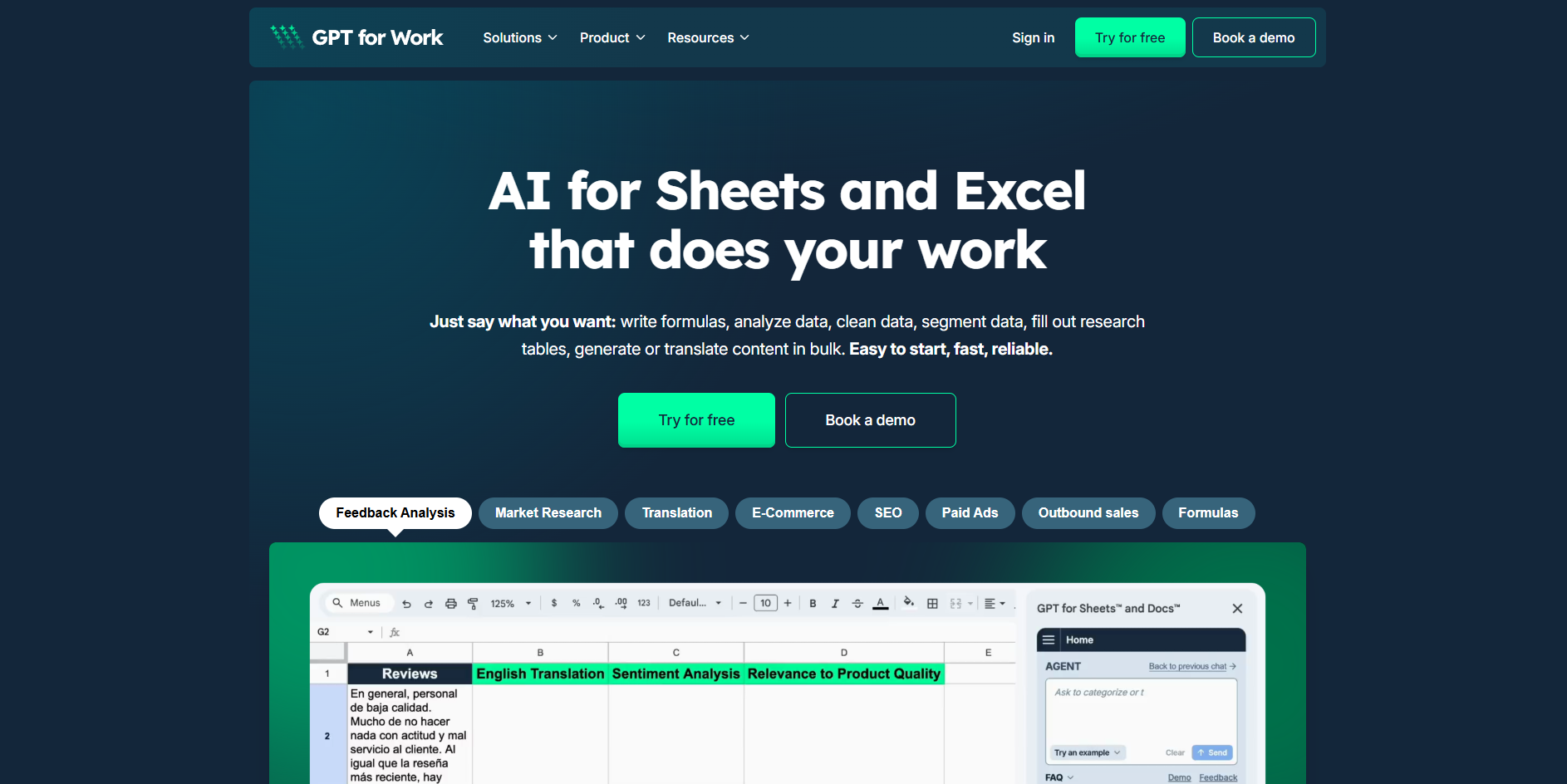The height and width of the screenshot is (784, 1567).
Task: Toggle bold formatting
Action: tap(813, 603)
